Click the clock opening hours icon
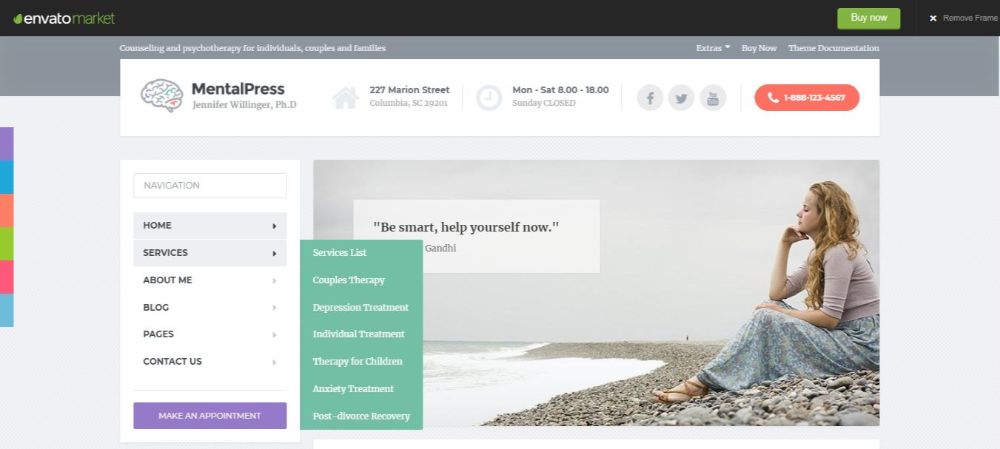This screenshot has height=449, width=1000. (x=489, y=98)
